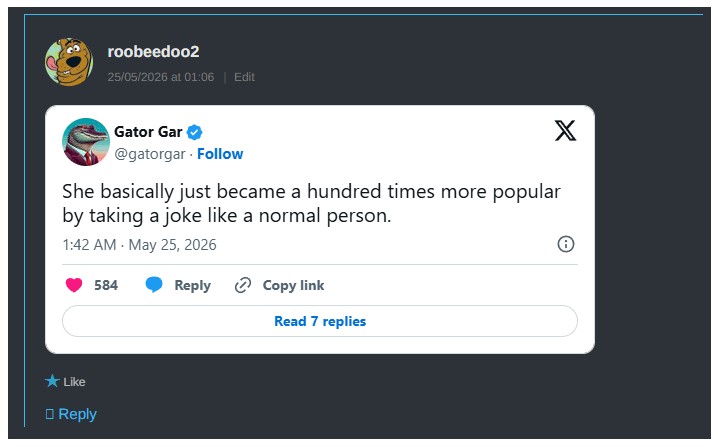The height and width of the screenshot is (447, 718).
Task: Click the small icon beside forum Reply
Action: coord(49,414)
